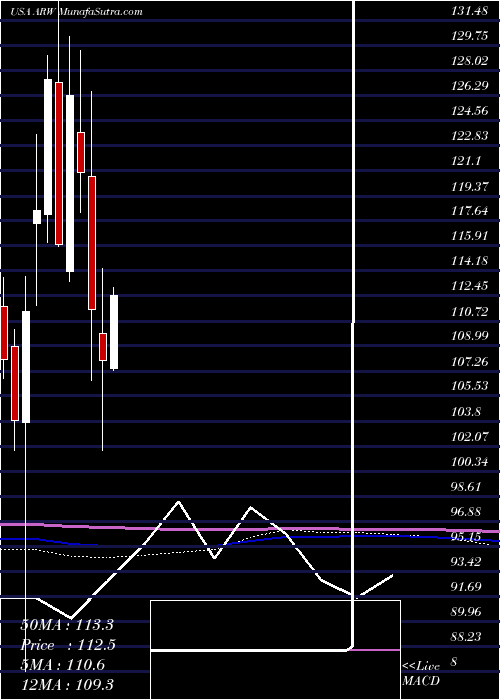Click the 96.88 price axis label
Image resolution: width=500 pixels, height=700 pixels.
tap(467, 511)
